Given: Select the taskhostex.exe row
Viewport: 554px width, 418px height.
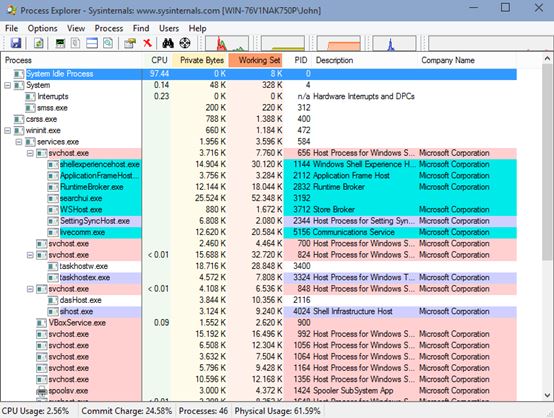Looking at the screenshot, I should [x=259, y=277].
